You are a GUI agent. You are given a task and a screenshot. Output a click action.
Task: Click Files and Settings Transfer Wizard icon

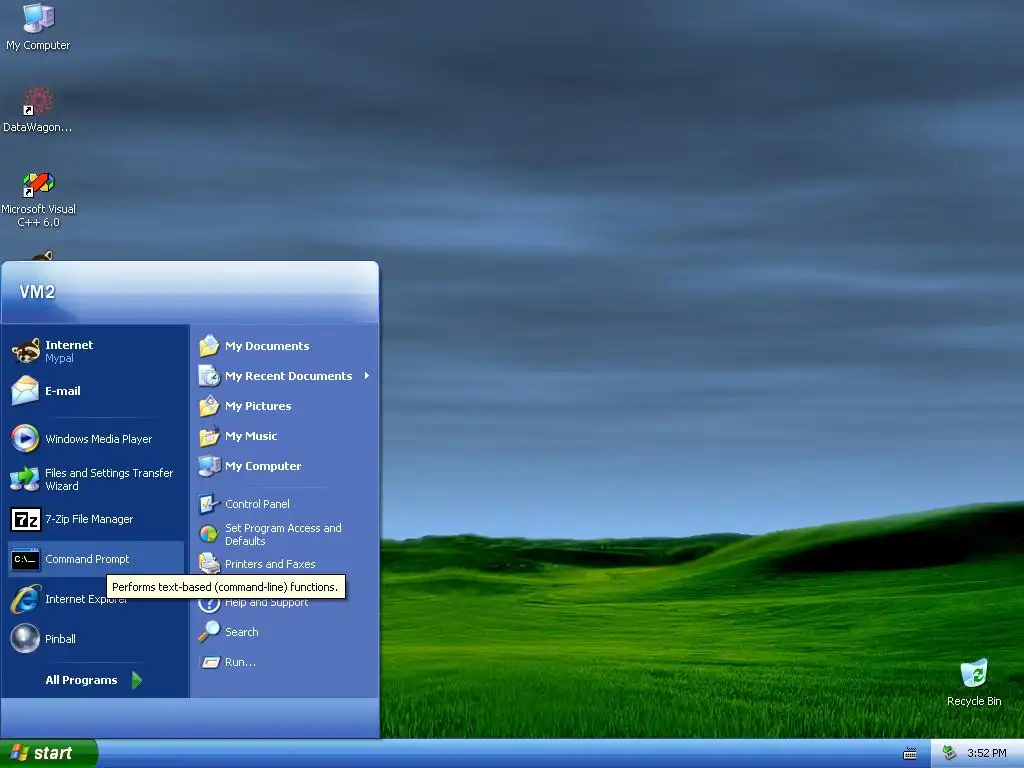25,479
